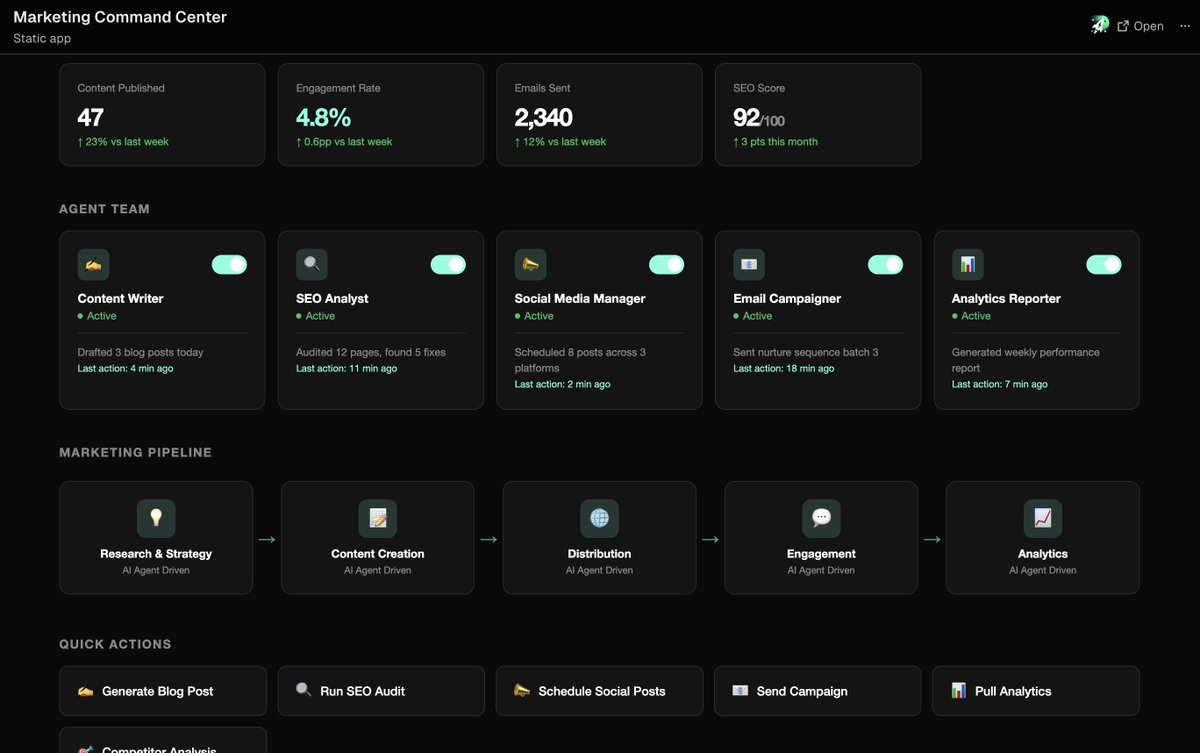Viewport: 1200px width, 753px height.
Task: Click the '23% vs last week' trend
Action: [x=123, y=142]
